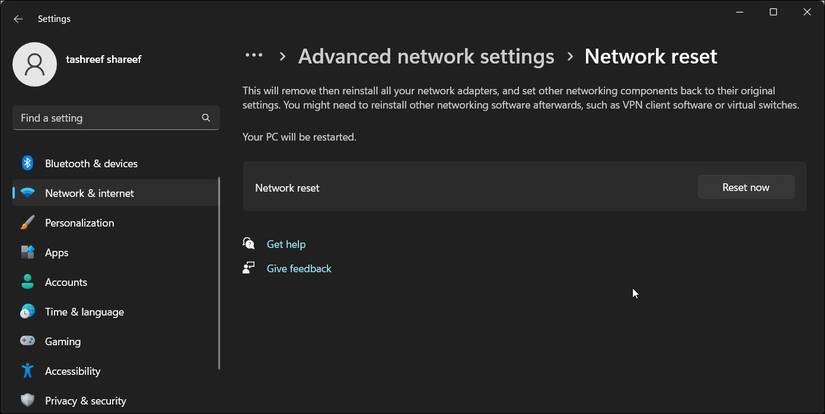Click the Gaming controller icon
The image size is (825, 414).
pos(28,341)
